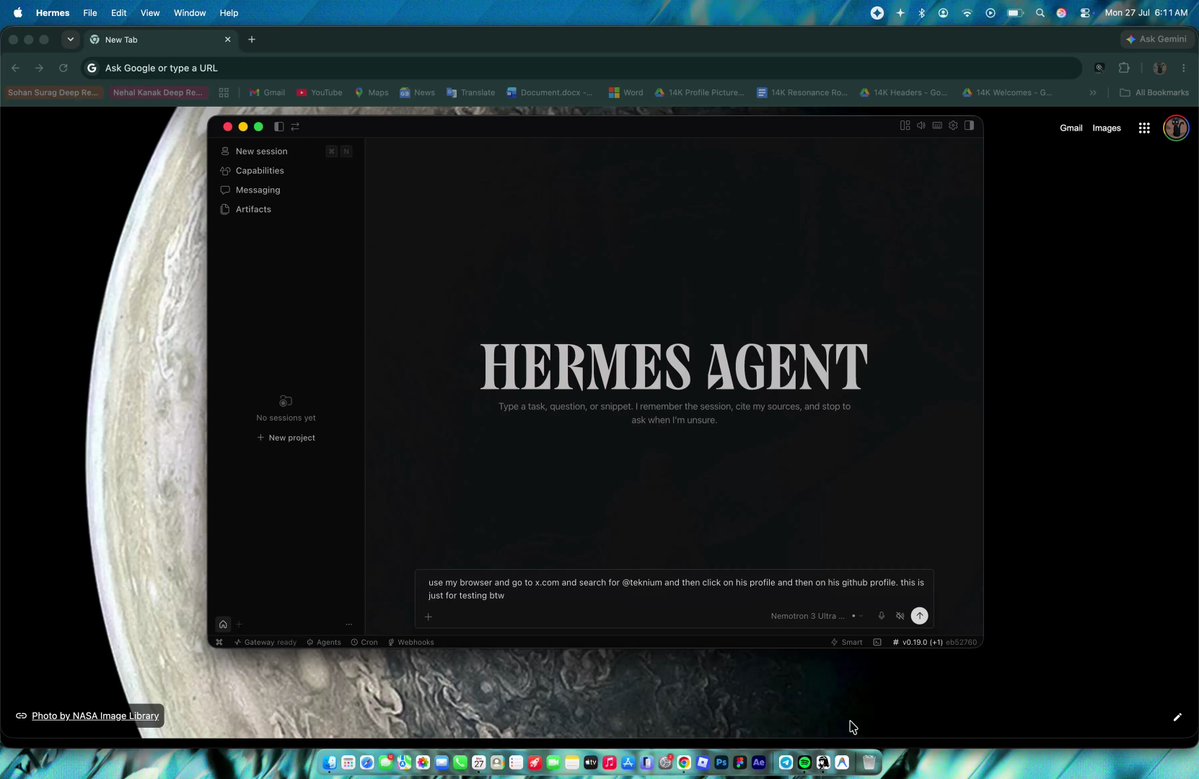Open the Word bookmark

(625, 93)
